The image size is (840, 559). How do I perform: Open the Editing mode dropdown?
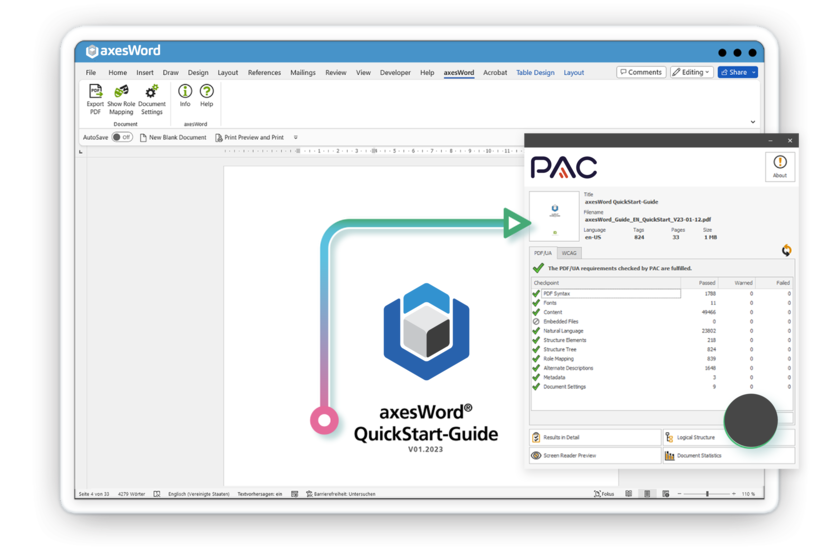pyautogui.click(x=692, y=72)
